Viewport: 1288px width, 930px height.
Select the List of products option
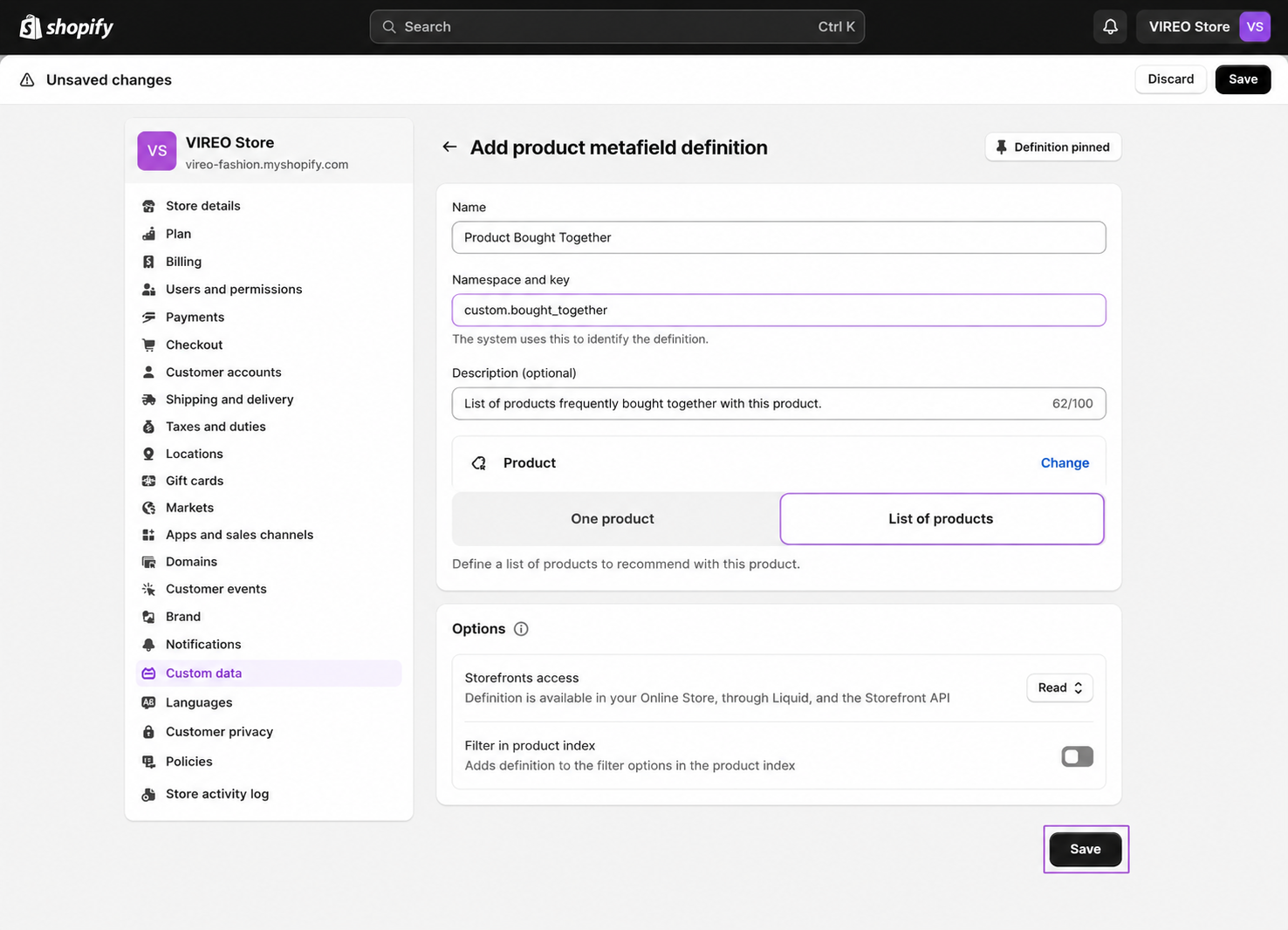pyautogui.click(x=942, y=519)
